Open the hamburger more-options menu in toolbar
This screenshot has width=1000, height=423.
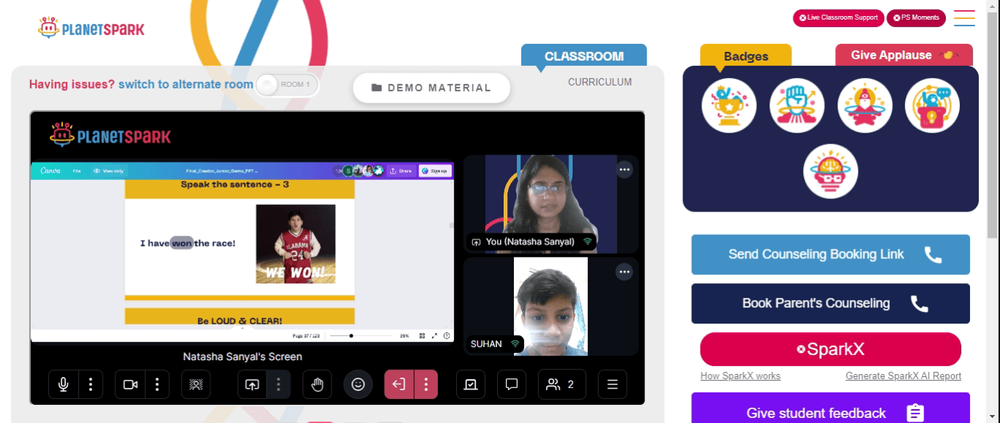[612, 384]
